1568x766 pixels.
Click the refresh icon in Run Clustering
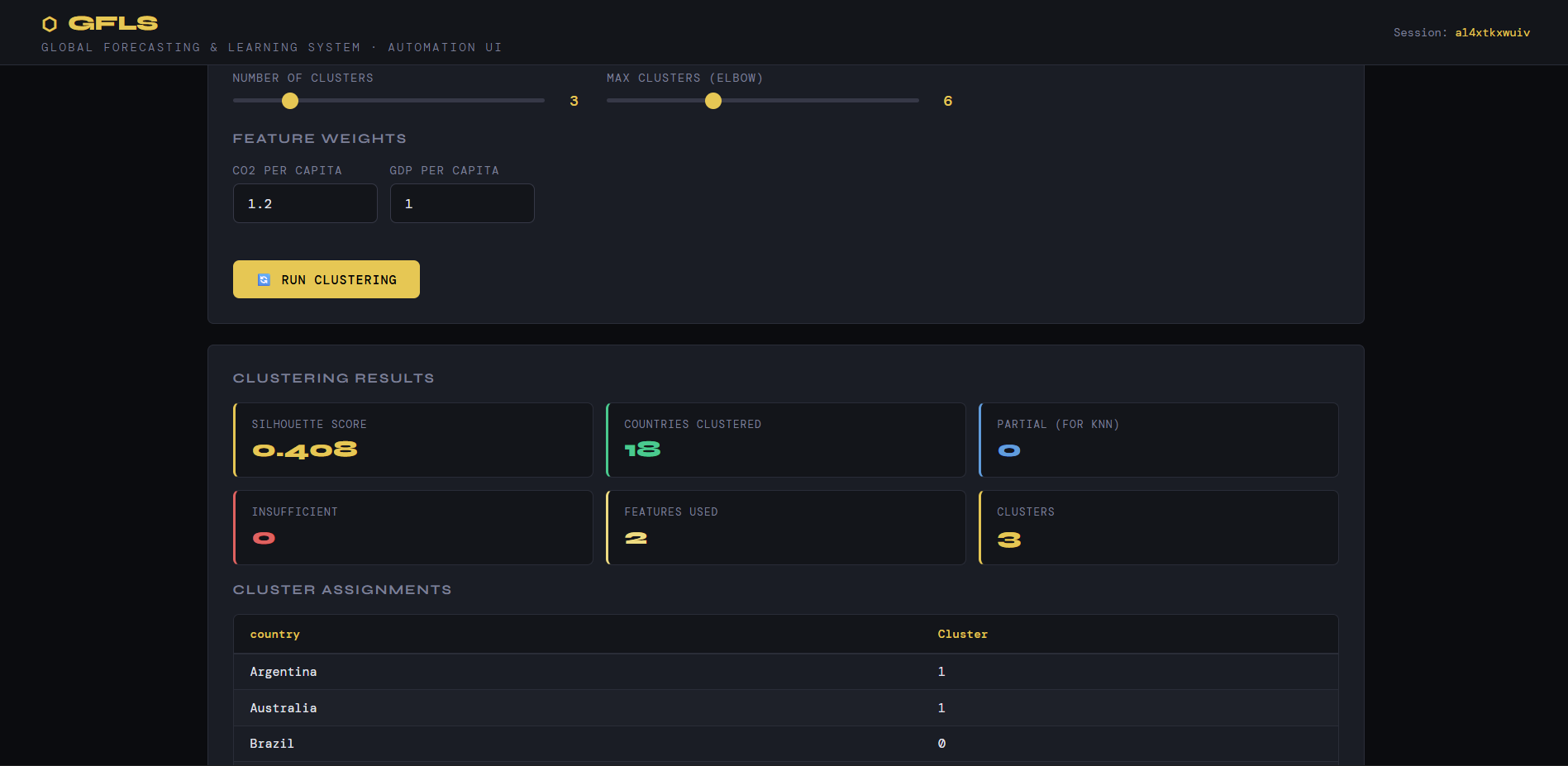pyautogui.click(x=264, y=280)
